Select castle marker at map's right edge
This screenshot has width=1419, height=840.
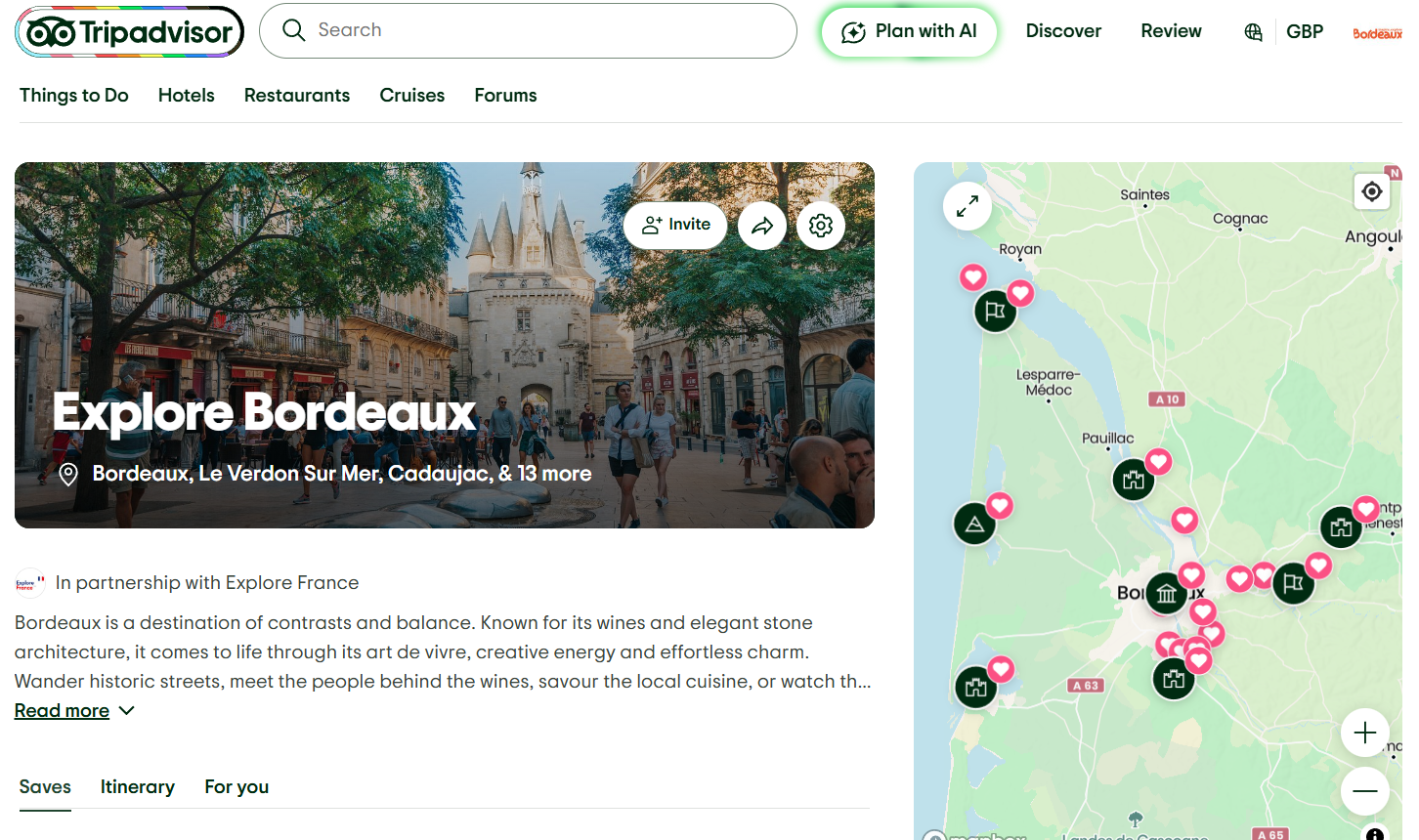click(1341, 527)
